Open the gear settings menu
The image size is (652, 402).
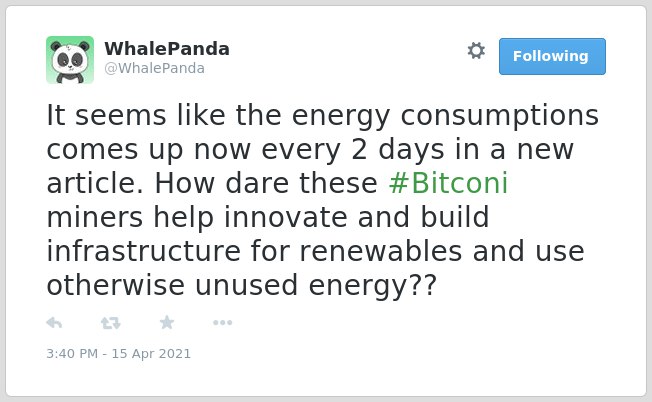476,51
